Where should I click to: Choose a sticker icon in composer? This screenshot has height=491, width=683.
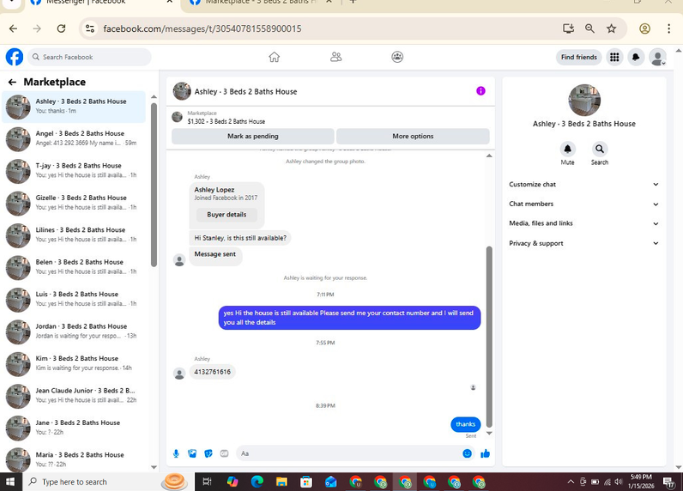pyautogui.click(x=208, y=454)
